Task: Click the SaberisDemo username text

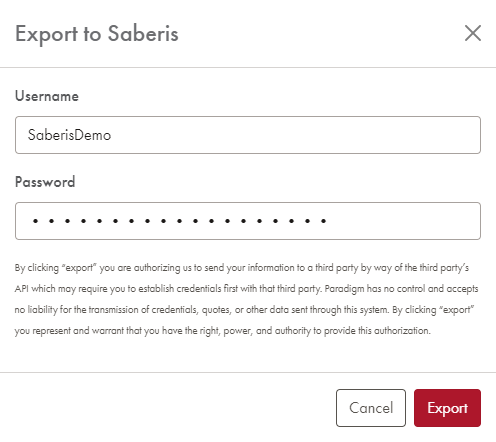Action: (69, 135)
